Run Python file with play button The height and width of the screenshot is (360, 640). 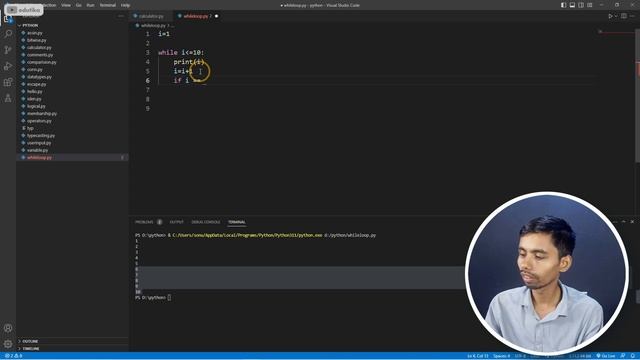(x=610, y=16)
